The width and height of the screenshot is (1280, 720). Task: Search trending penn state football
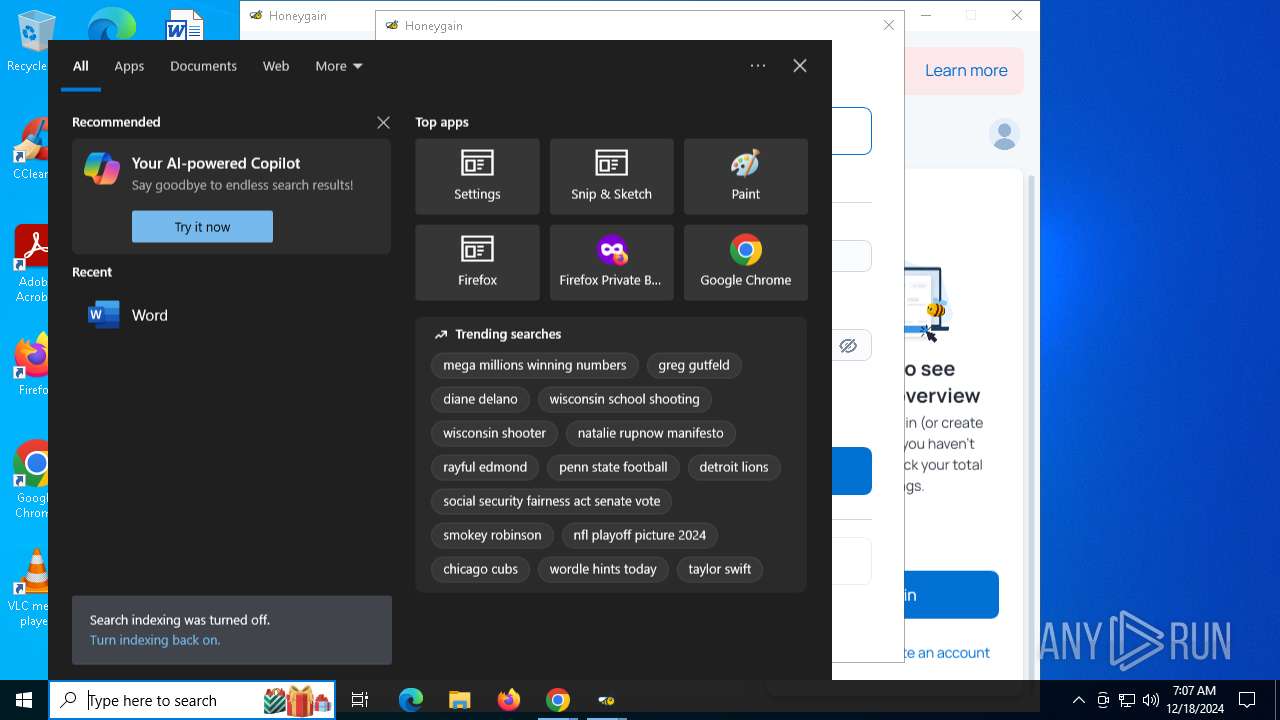613,467
